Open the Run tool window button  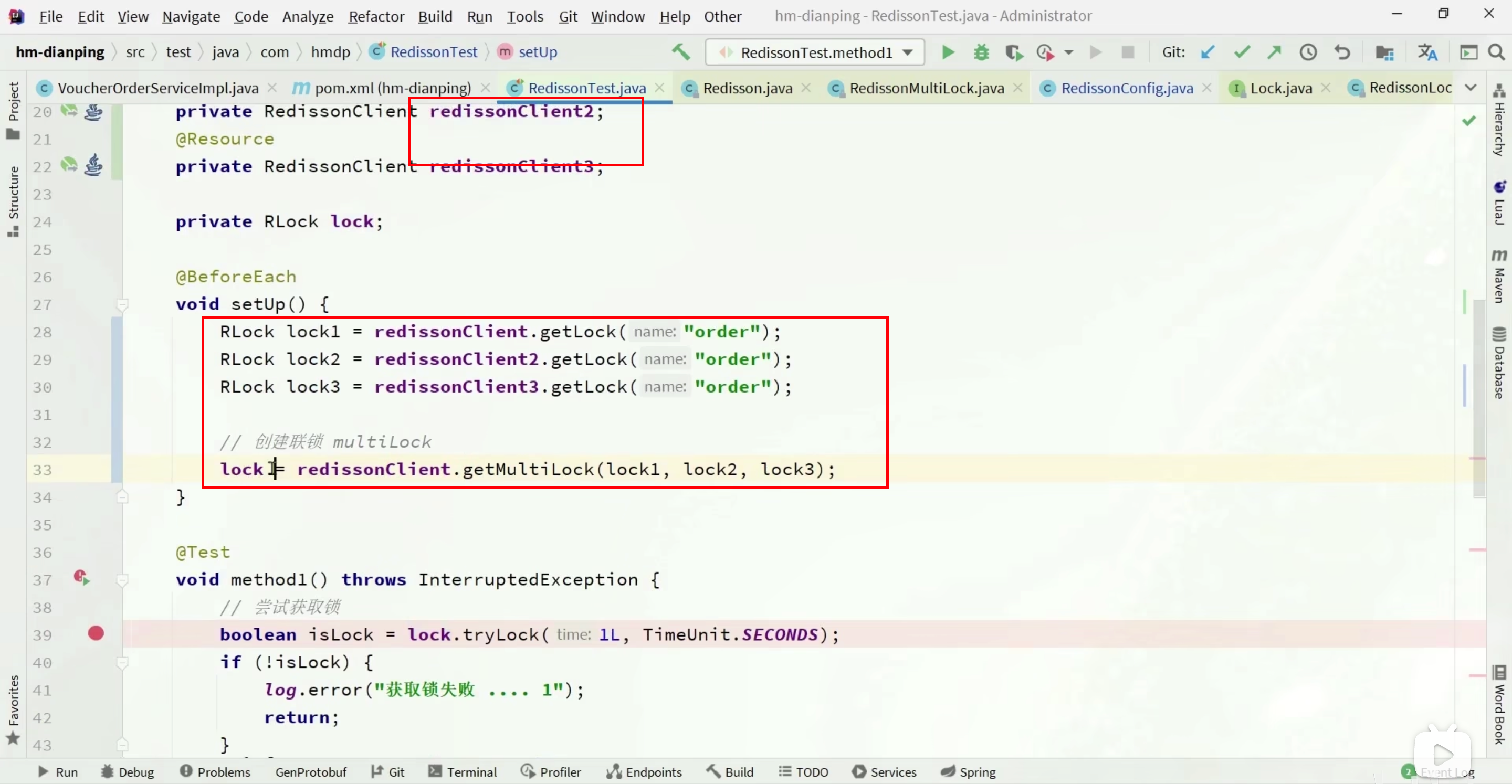[58, 772]
